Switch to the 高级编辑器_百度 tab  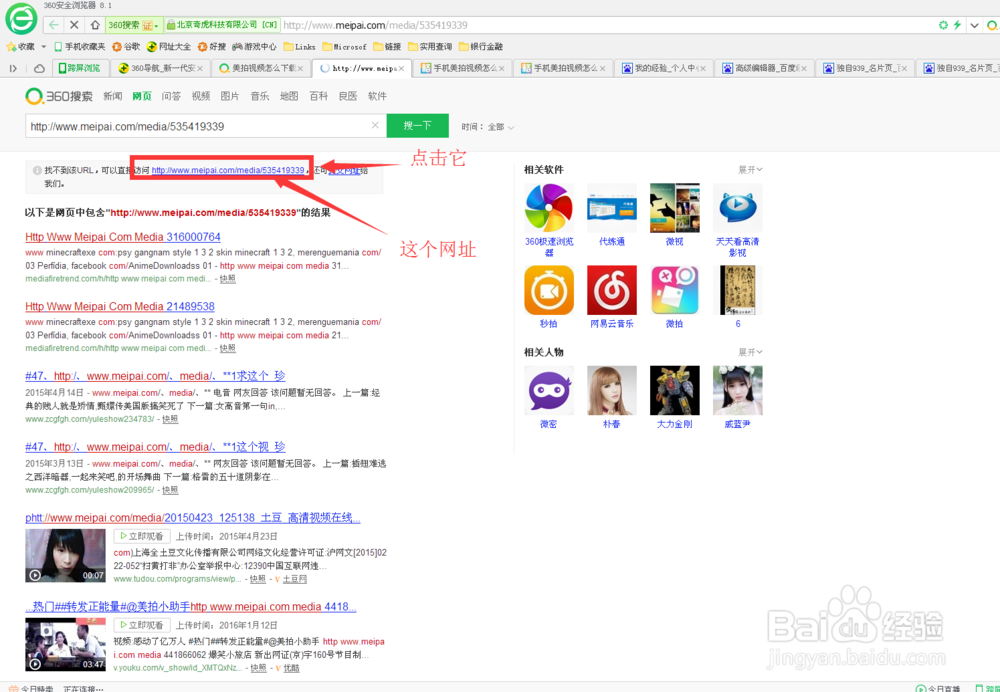pyautogui.click(x=764, y=68)
